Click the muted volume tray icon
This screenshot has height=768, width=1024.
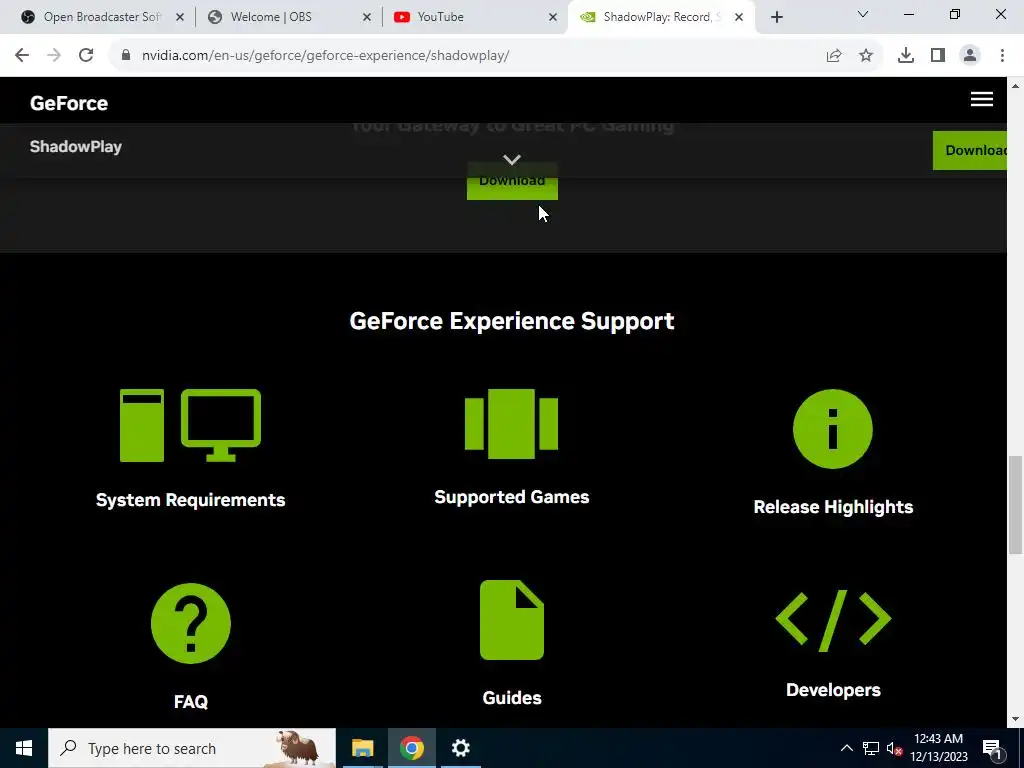click(x=895, y=749)
